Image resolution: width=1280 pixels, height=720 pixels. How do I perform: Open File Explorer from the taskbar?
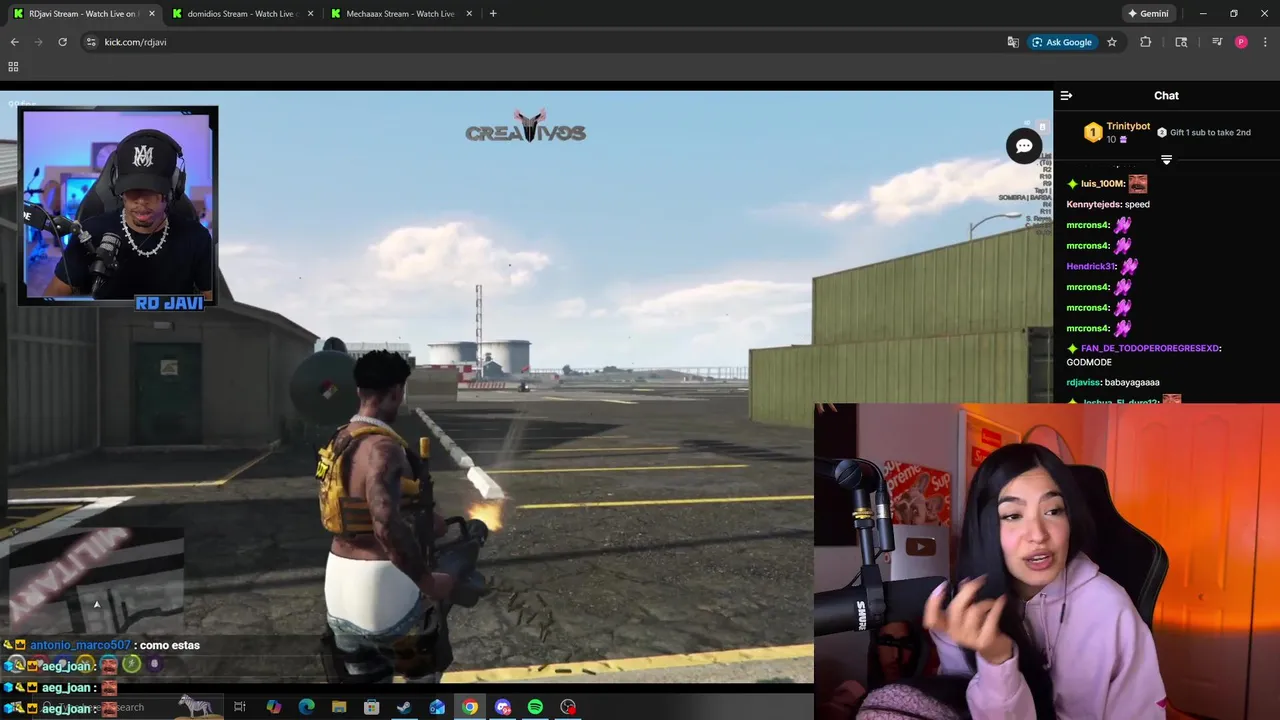click(339, 707)
